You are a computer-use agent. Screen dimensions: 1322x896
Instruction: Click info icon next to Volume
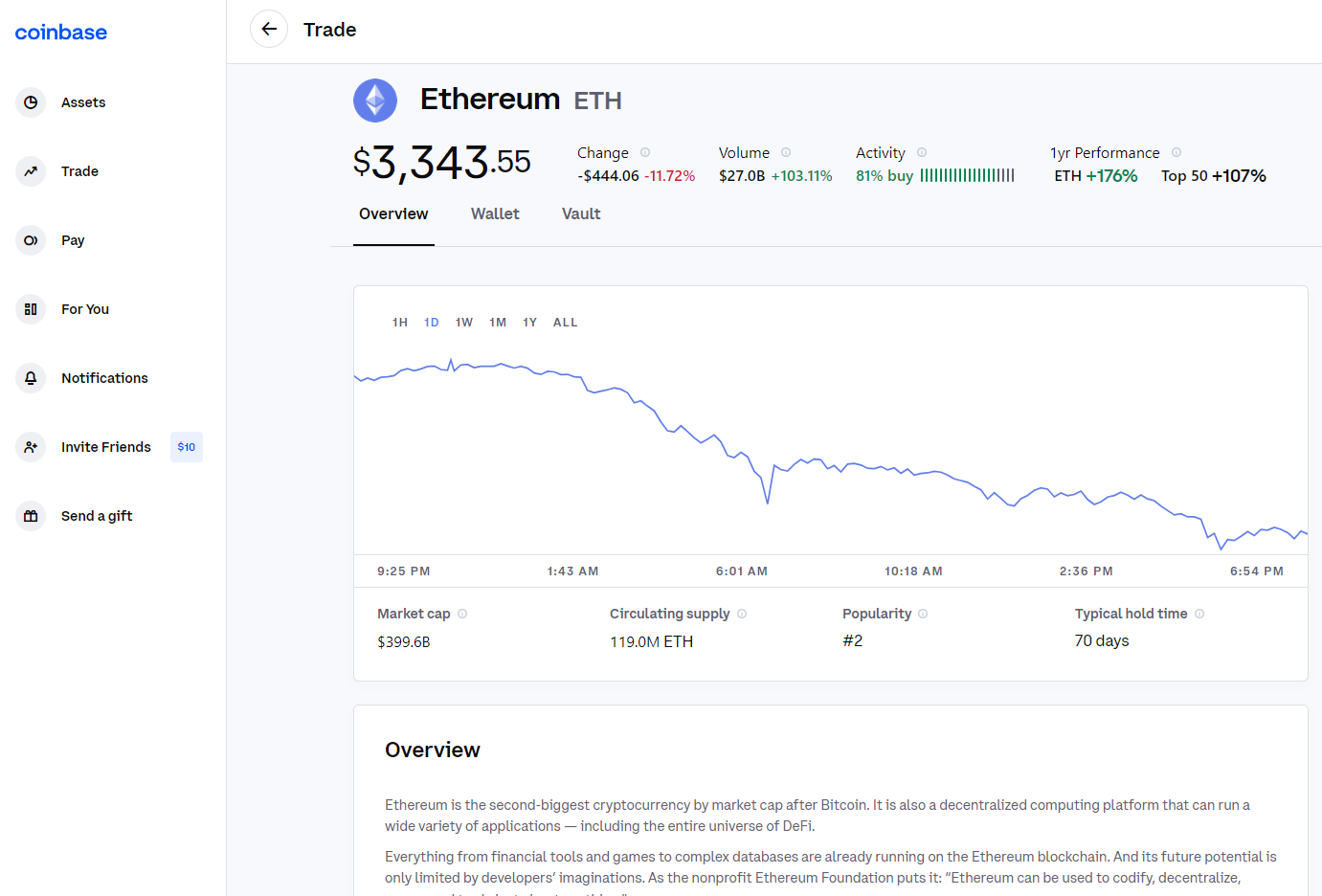pyautogui.click(x=786, y=152)
